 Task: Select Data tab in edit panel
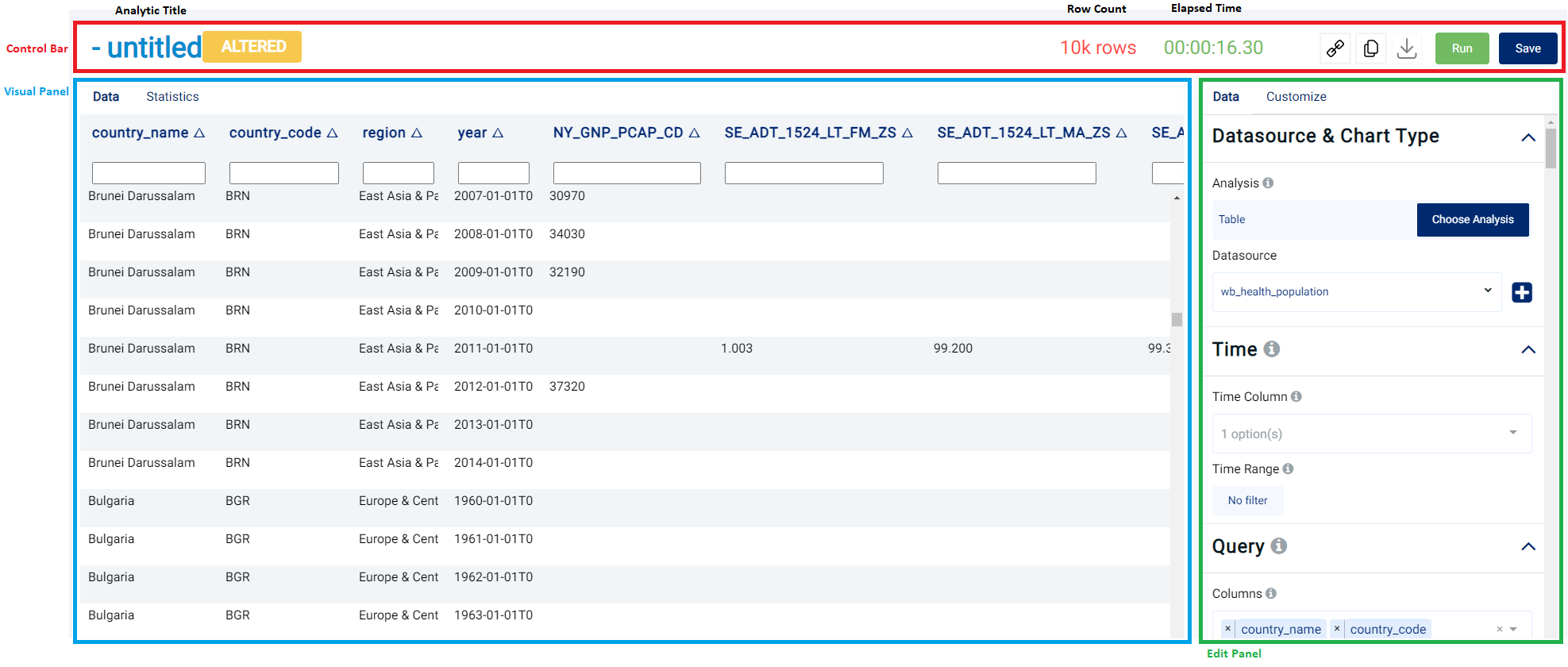(1226, 96)
